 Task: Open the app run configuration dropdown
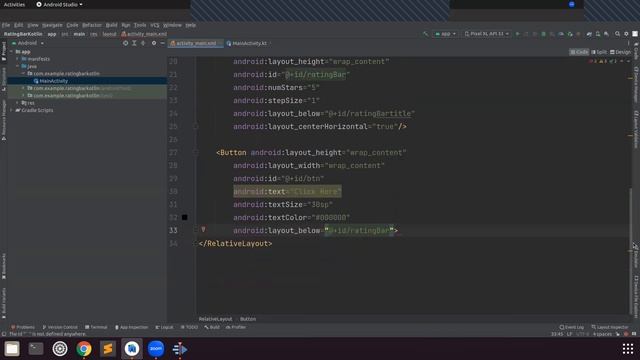[x=445, y=34]
